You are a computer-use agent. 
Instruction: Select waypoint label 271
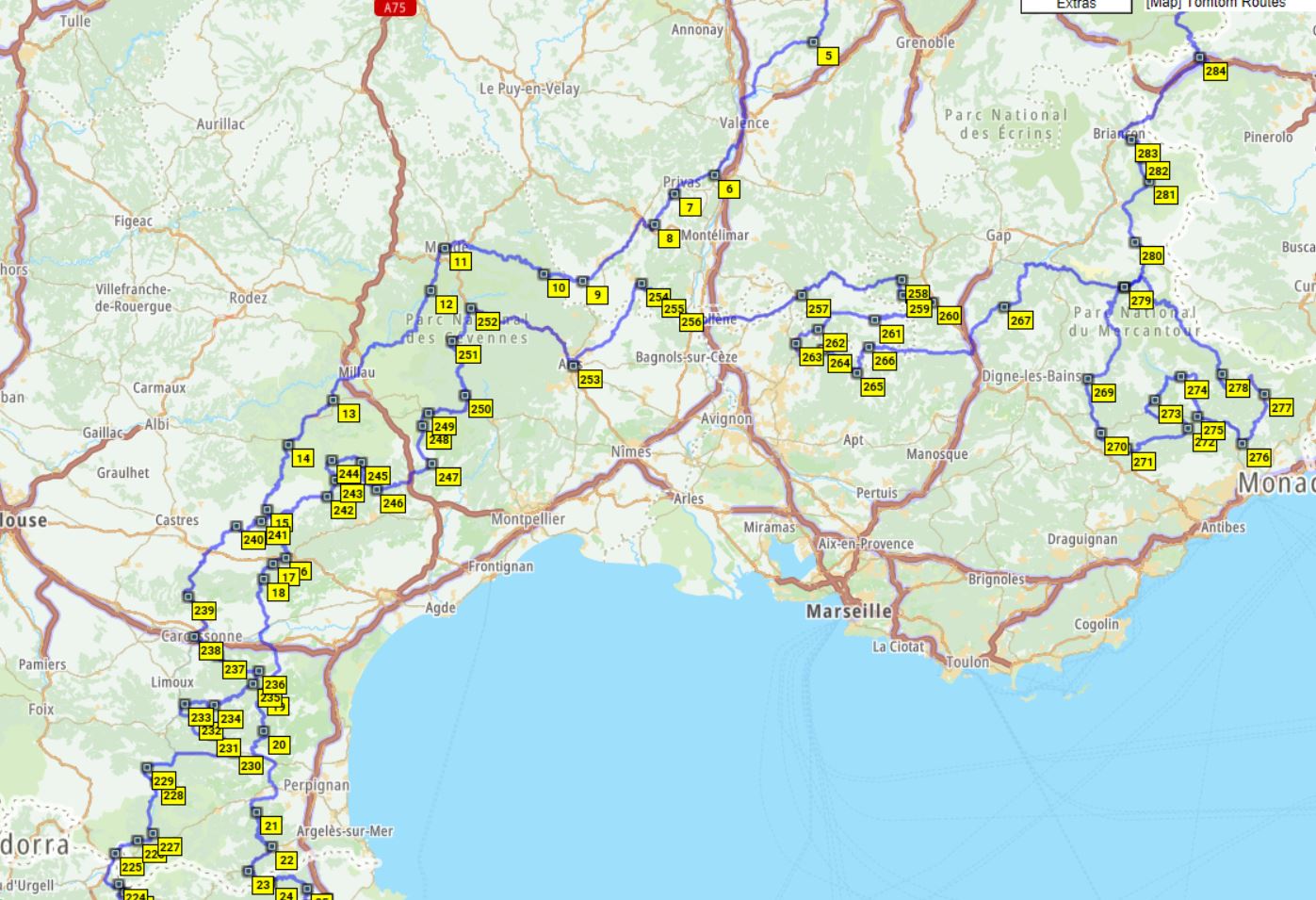(1143, 462)
